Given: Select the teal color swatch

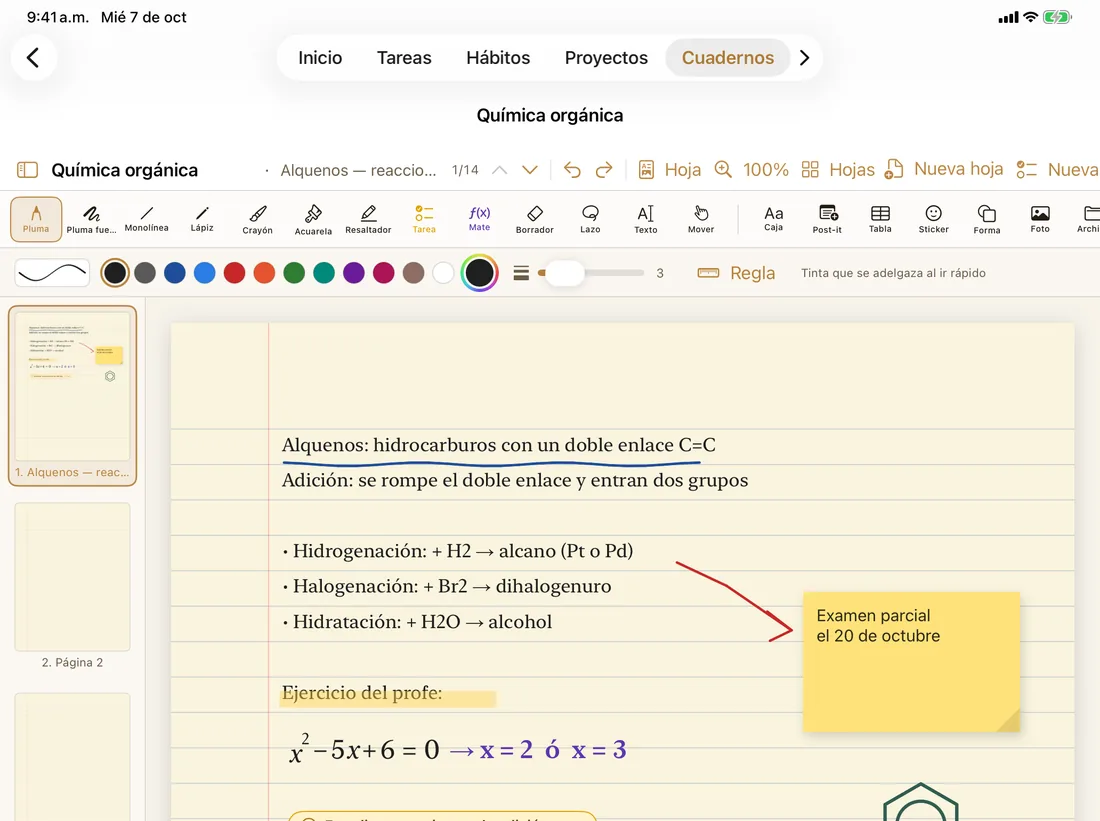Looking at the screenshot, I should [x=323, y=273].
